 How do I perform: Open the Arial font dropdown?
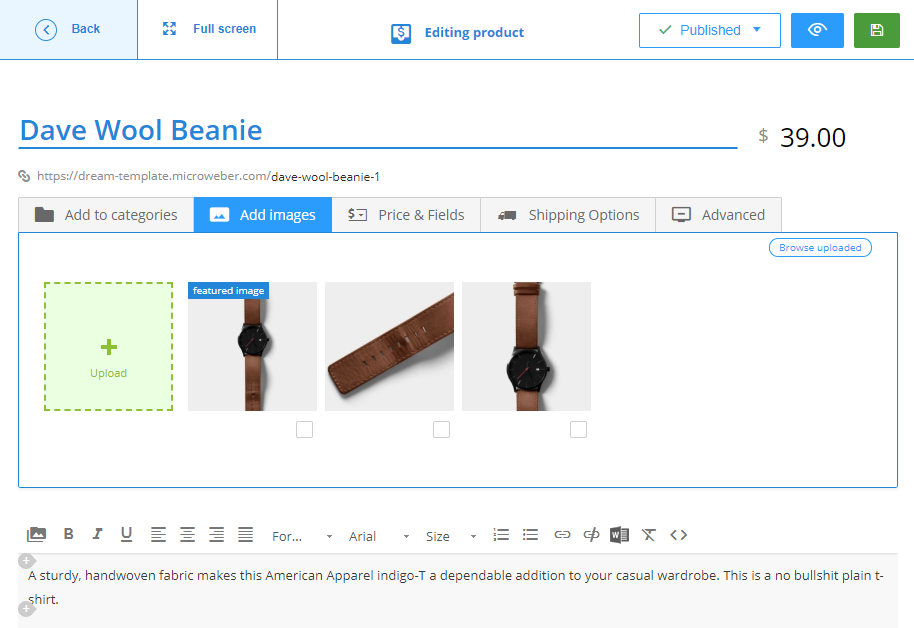tap(379, 536)
